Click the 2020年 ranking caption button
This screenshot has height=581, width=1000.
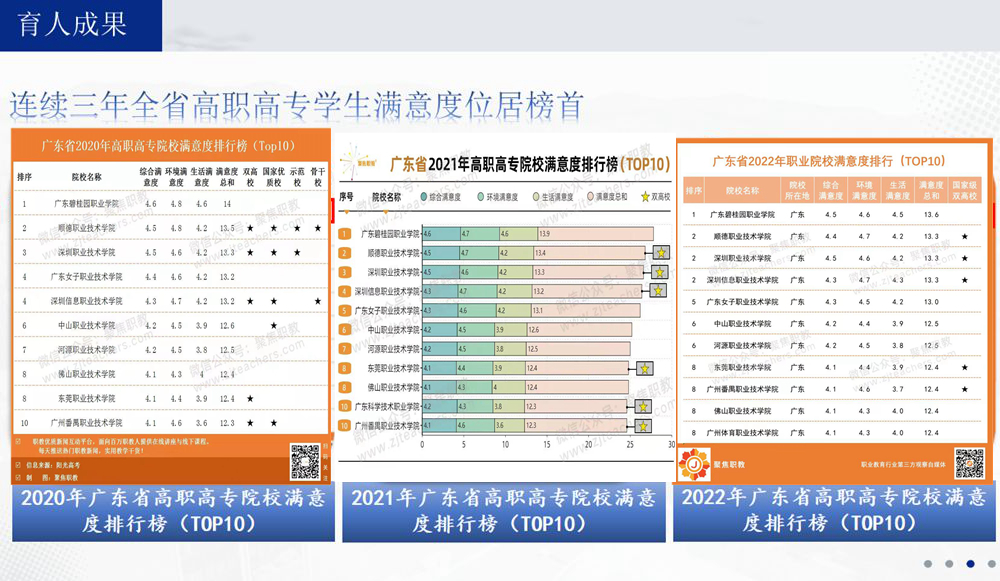(172, 511)
